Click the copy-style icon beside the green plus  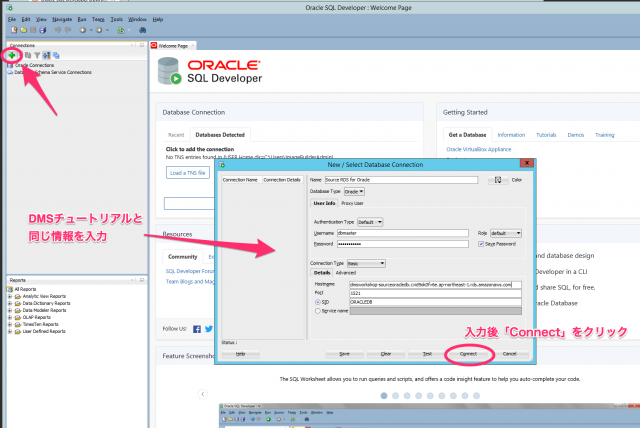(28, 55)
